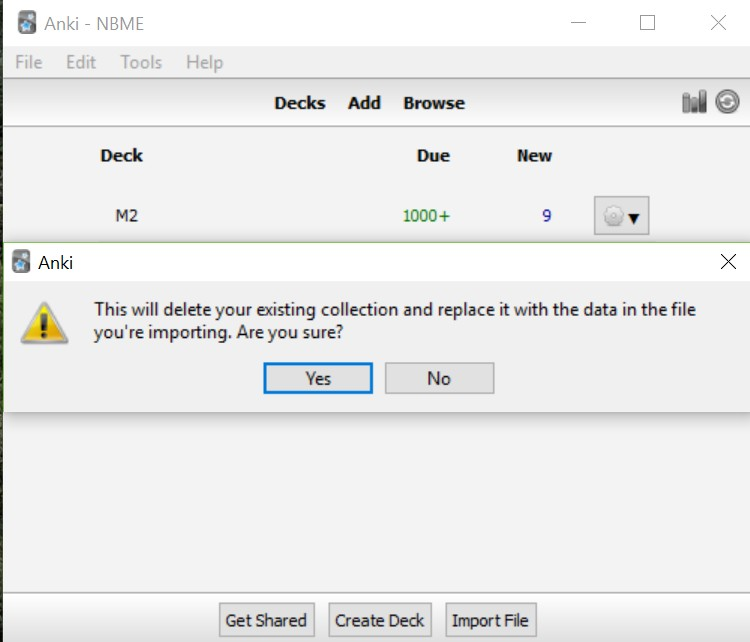
Task: Open the M2 deck gear options dropdown
Action: point(621,216)
